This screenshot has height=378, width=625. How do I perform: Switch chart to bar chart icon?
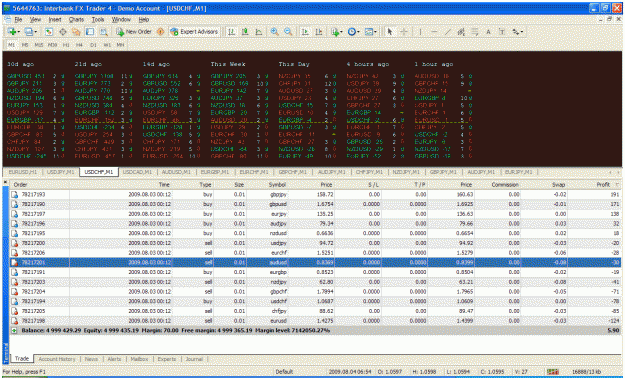(x=231, y=32)
